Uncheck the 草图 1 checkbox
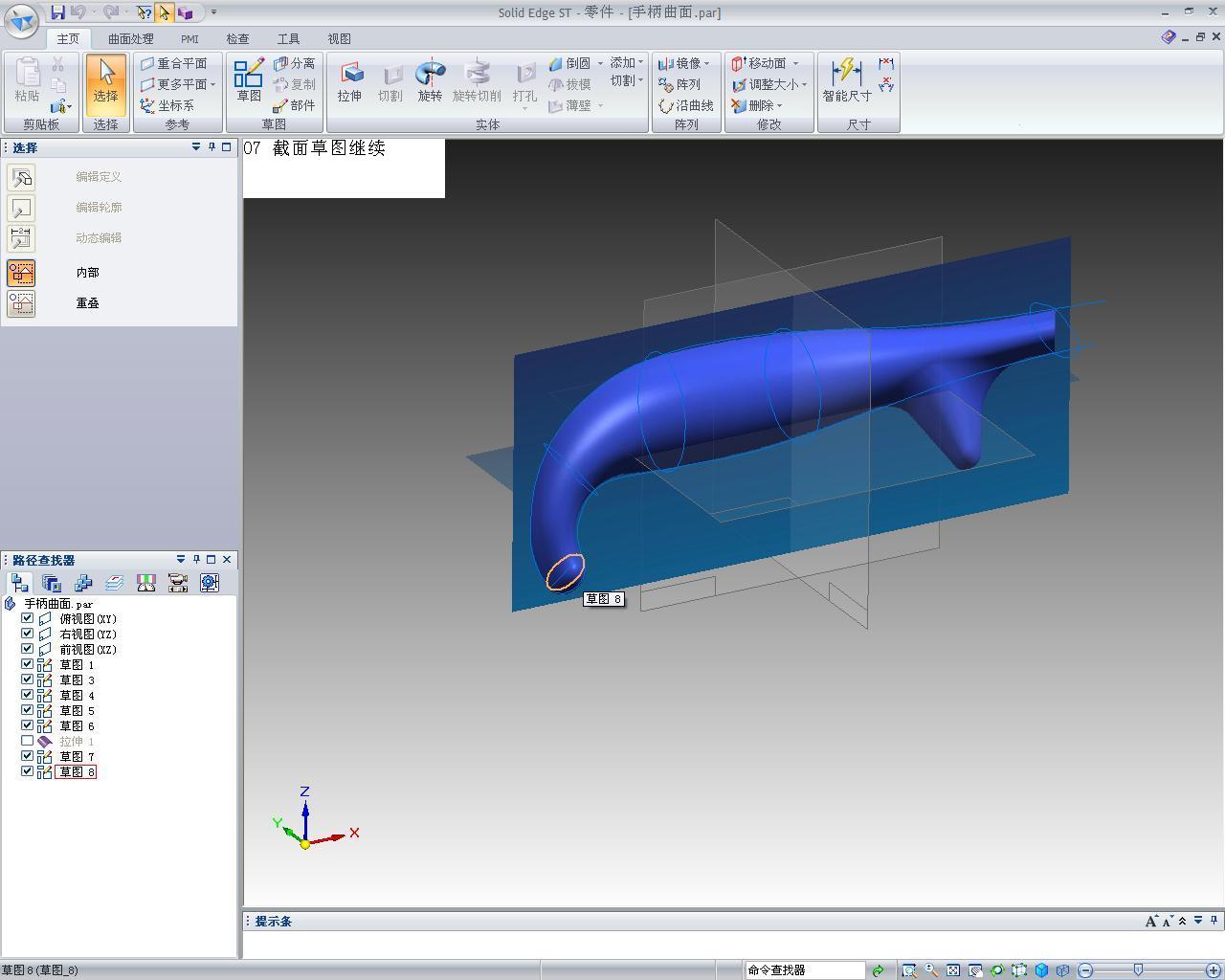Screen dimensions: 1225x980 click(28, 664)
